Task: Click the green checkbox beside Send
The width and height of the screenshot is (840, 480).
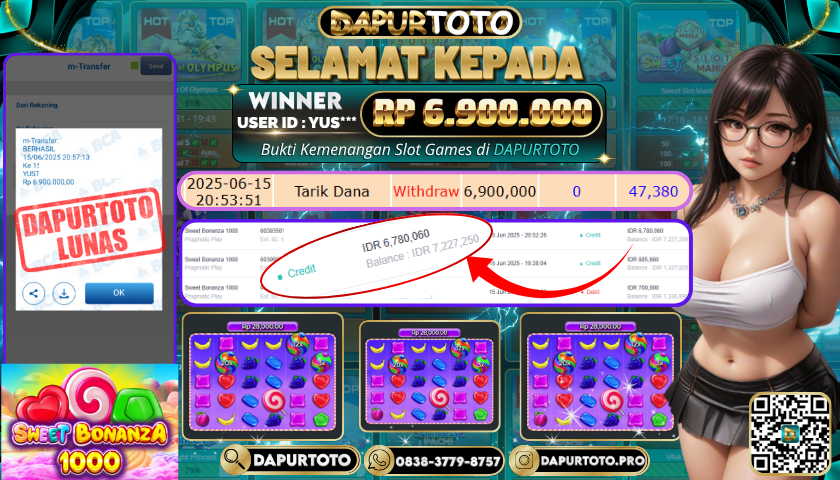Action: coord(134,66)
